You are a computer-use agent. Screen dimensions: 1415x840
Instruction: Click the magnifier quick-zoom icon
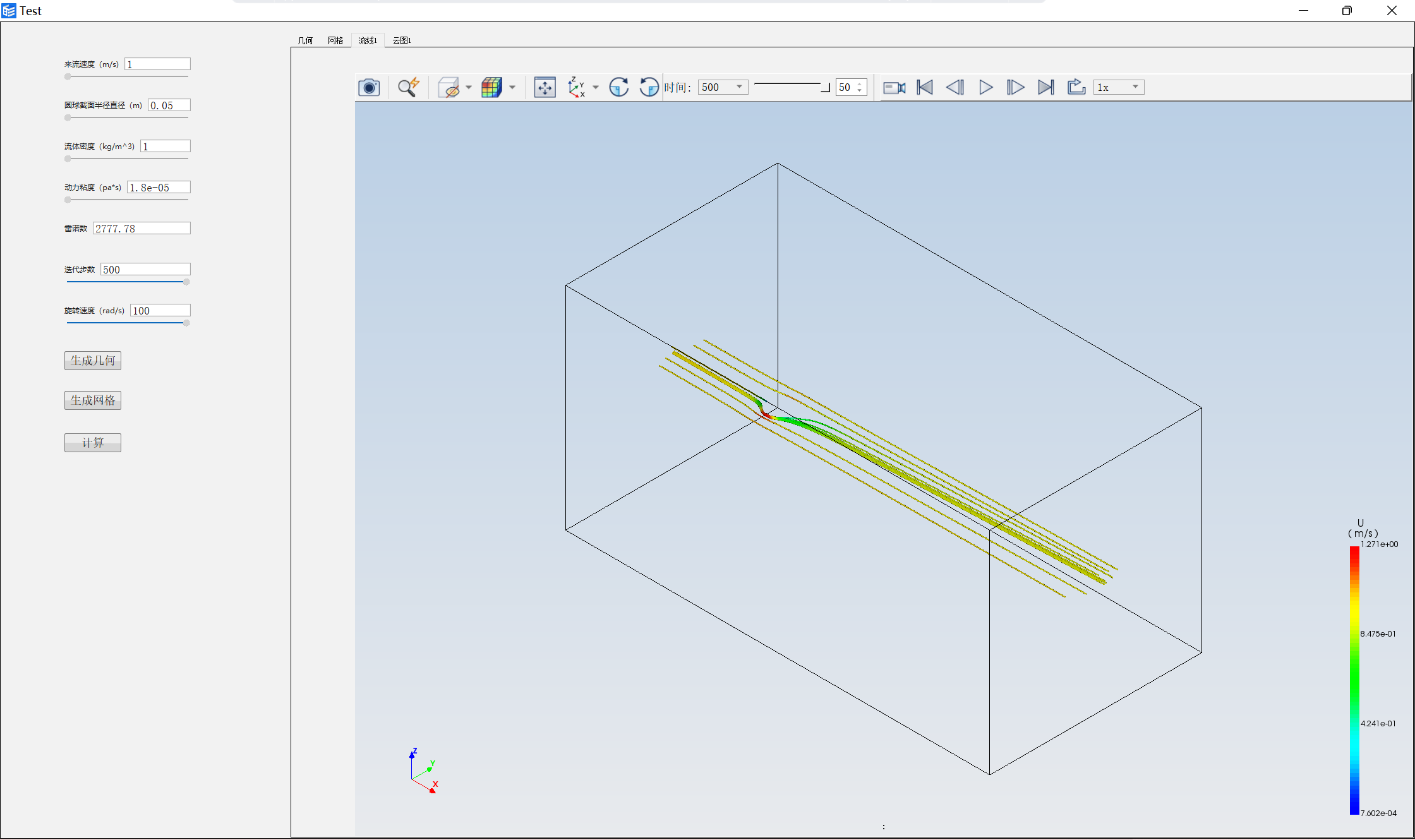[x=408, y=87]
